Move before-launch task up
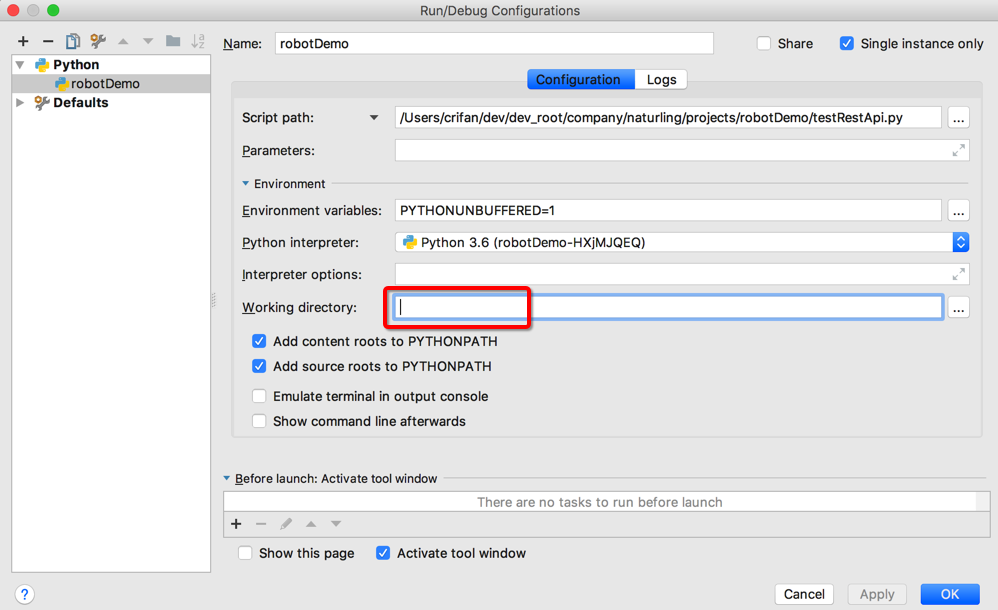The image size is (998, 610). click(x=311, y=523)
